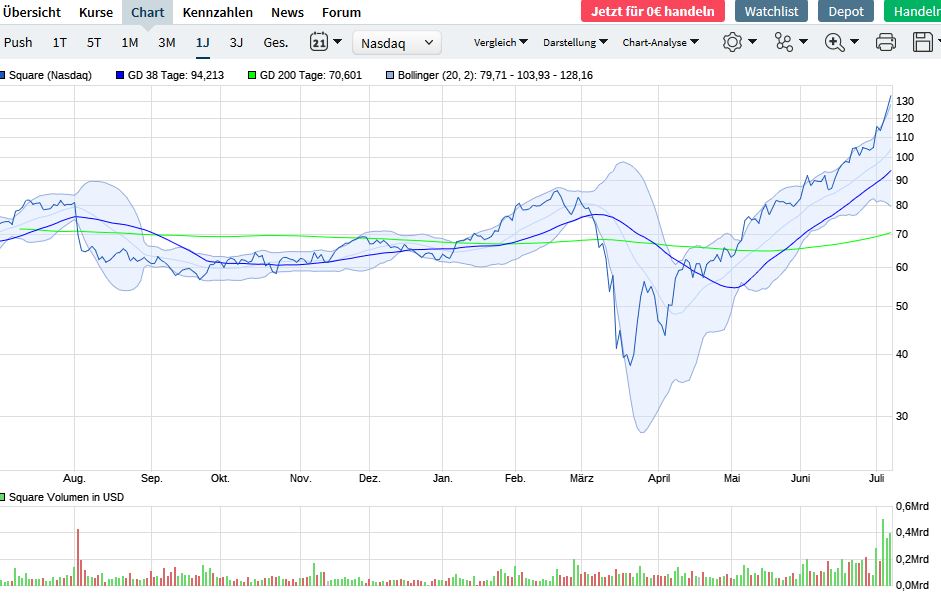This screenshot has width=941, height=596.
Task: Click Bollinger legend color swatch
Action: pos(390,75)
